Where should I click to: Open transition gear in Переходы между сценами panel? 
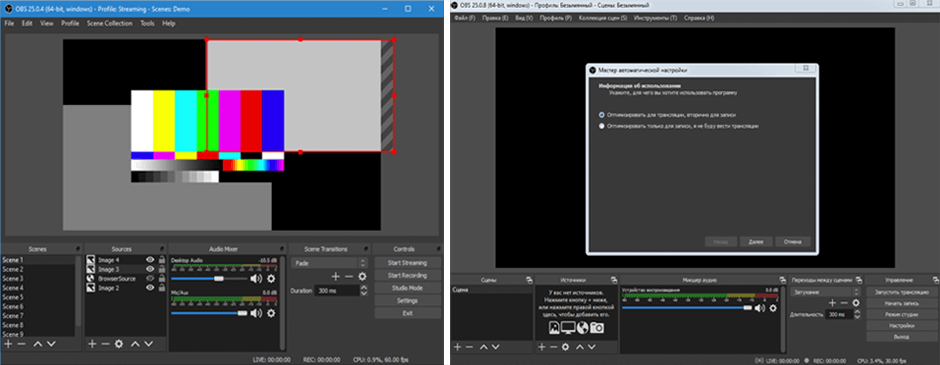click(856, 303)
